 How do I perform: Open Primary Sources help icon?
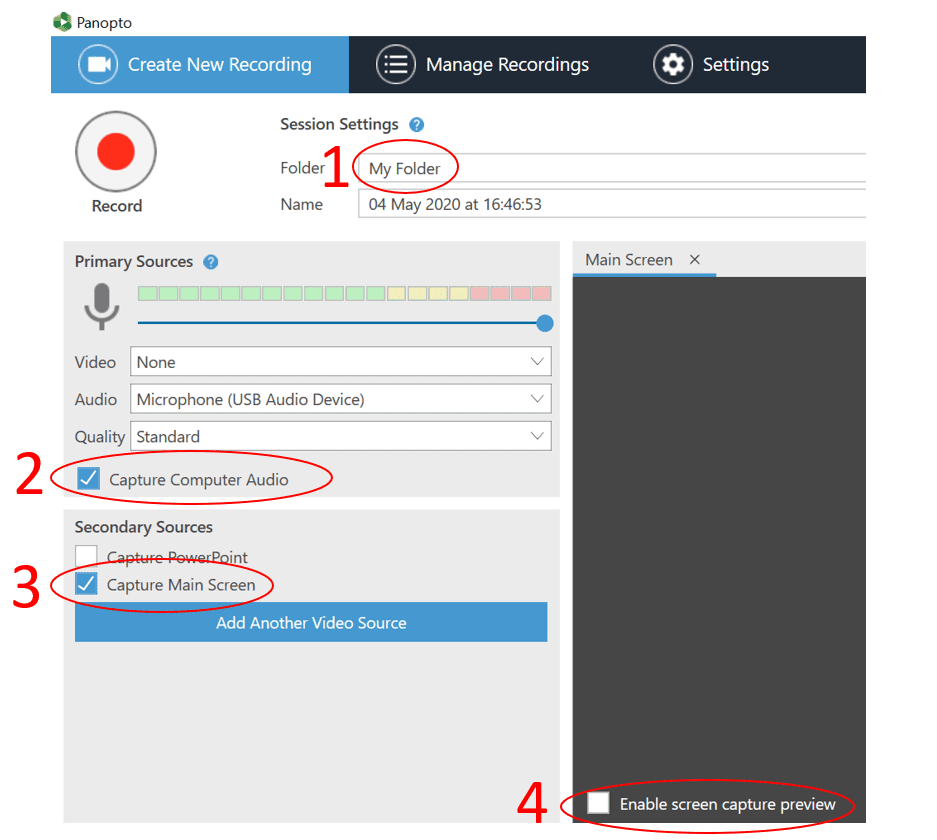pos(210,262)
